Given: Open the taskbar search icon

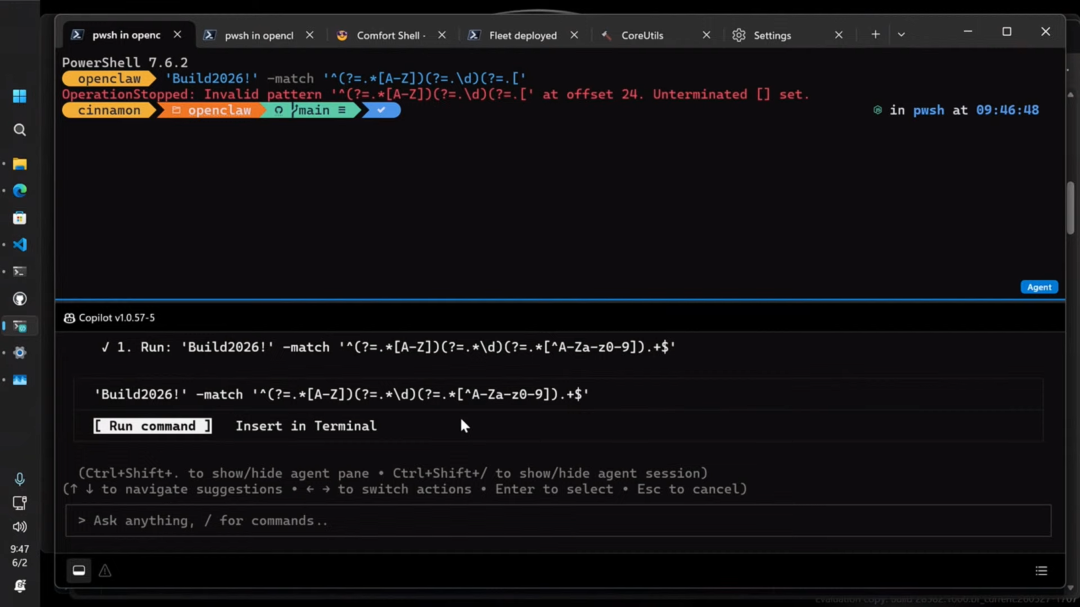Looking at the screenshot, I should pos(19,130).
